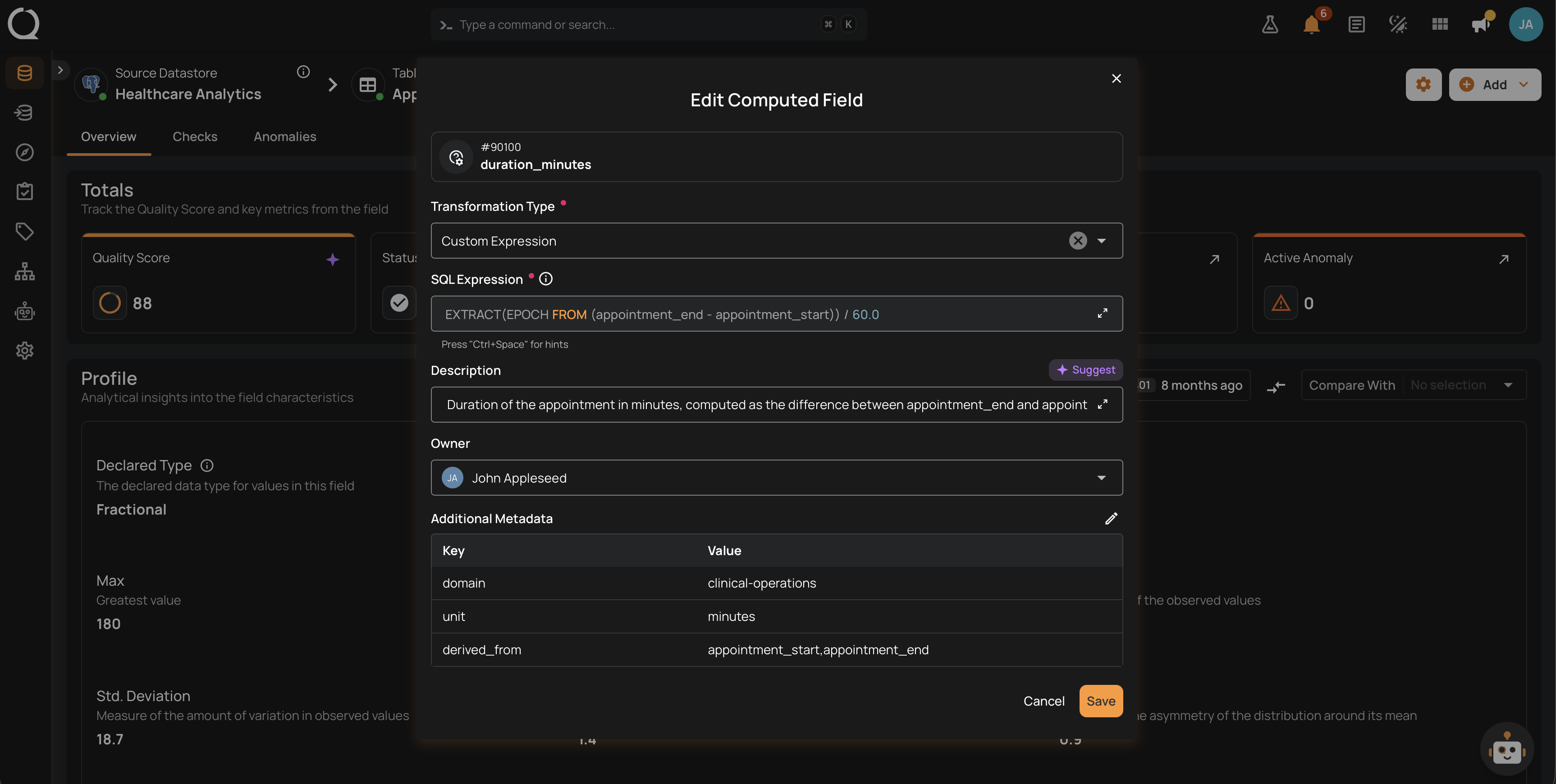Open the document list icon in header
The image size is (1556, 784).
tap(1357, 24)
